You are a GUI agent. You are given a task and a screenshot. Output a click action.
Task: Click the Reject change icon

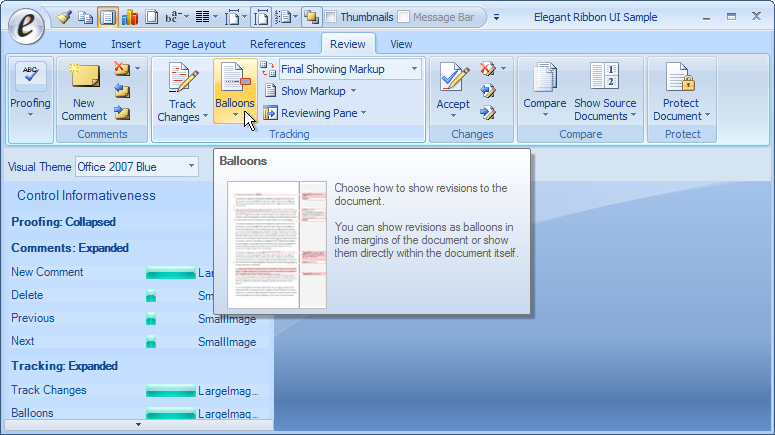point(487,68)
